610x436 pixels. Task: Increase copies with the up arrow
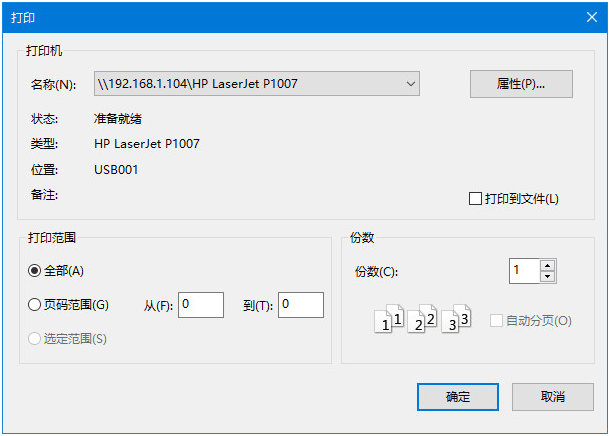click(x=547, y=265)
